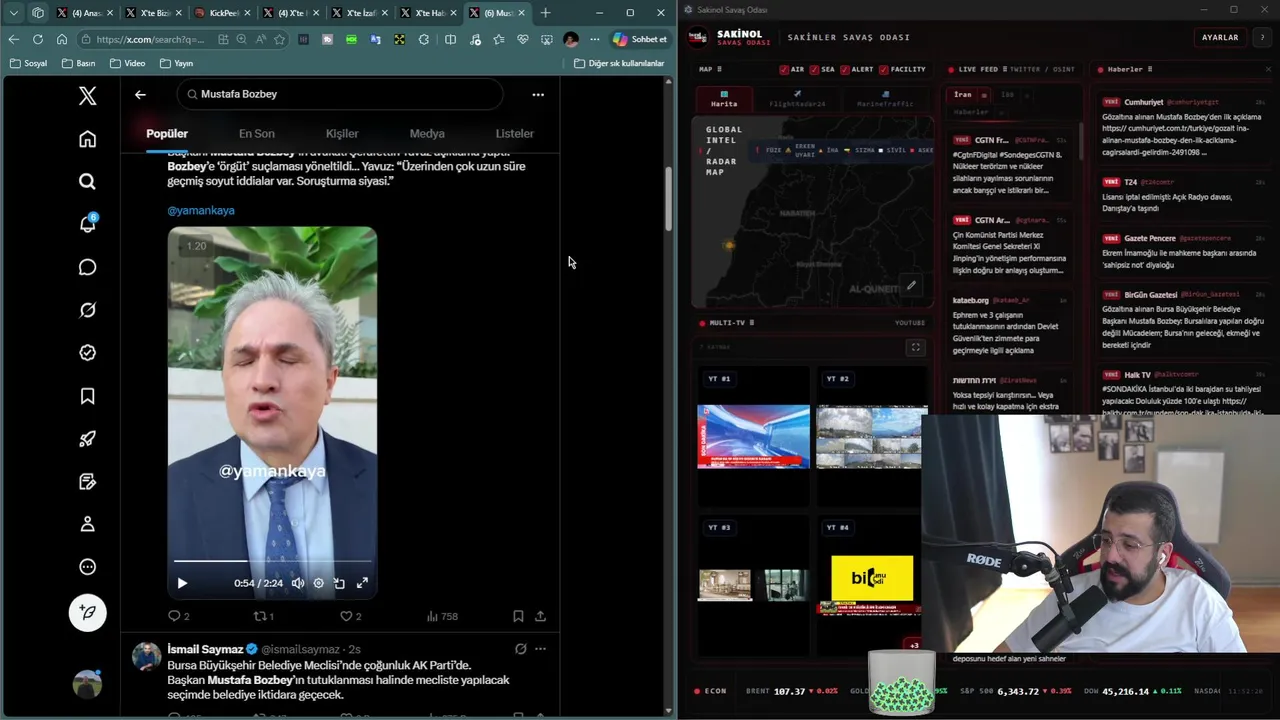This screenshot has height=720, width=1280.
Task: Compose a new post with feather button
Action: click(88, 612)
